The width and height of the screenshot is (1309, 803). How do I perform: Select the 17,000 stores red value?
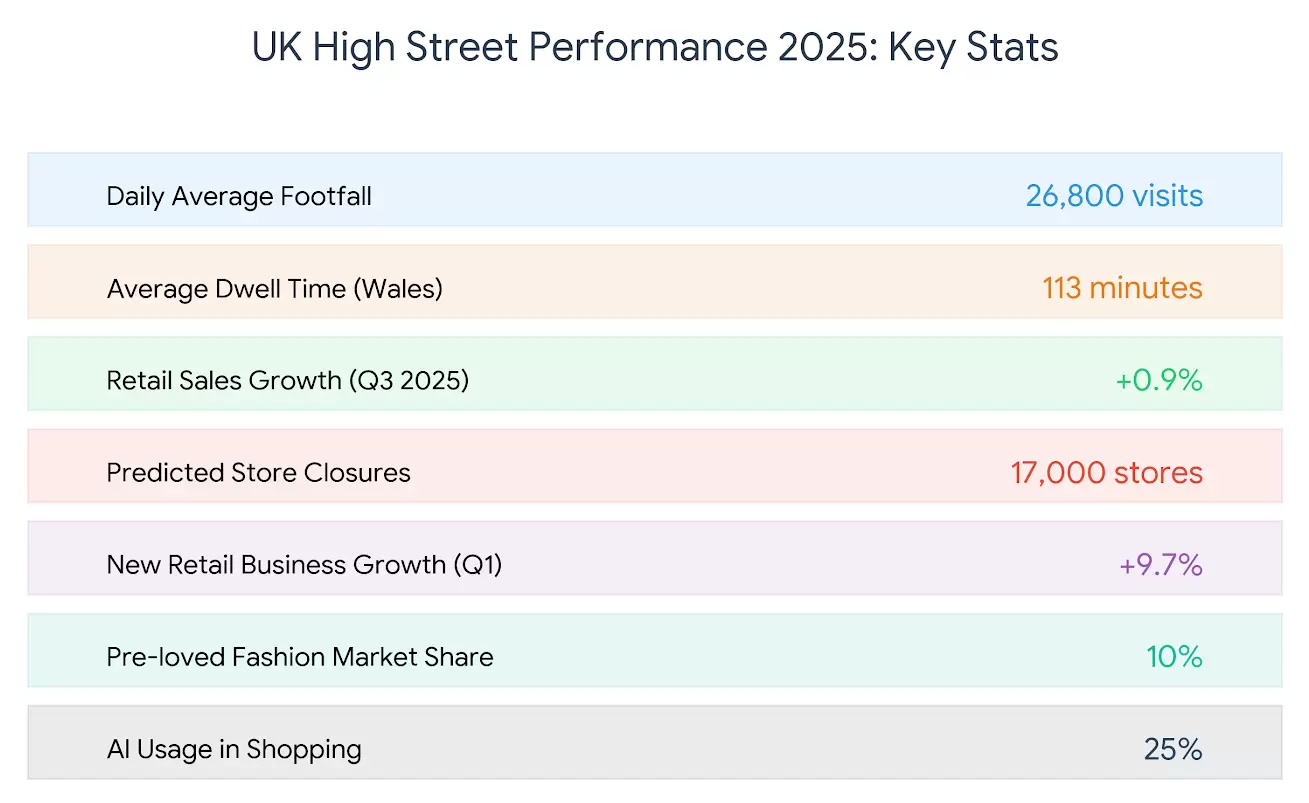(x=1106, y=472)
